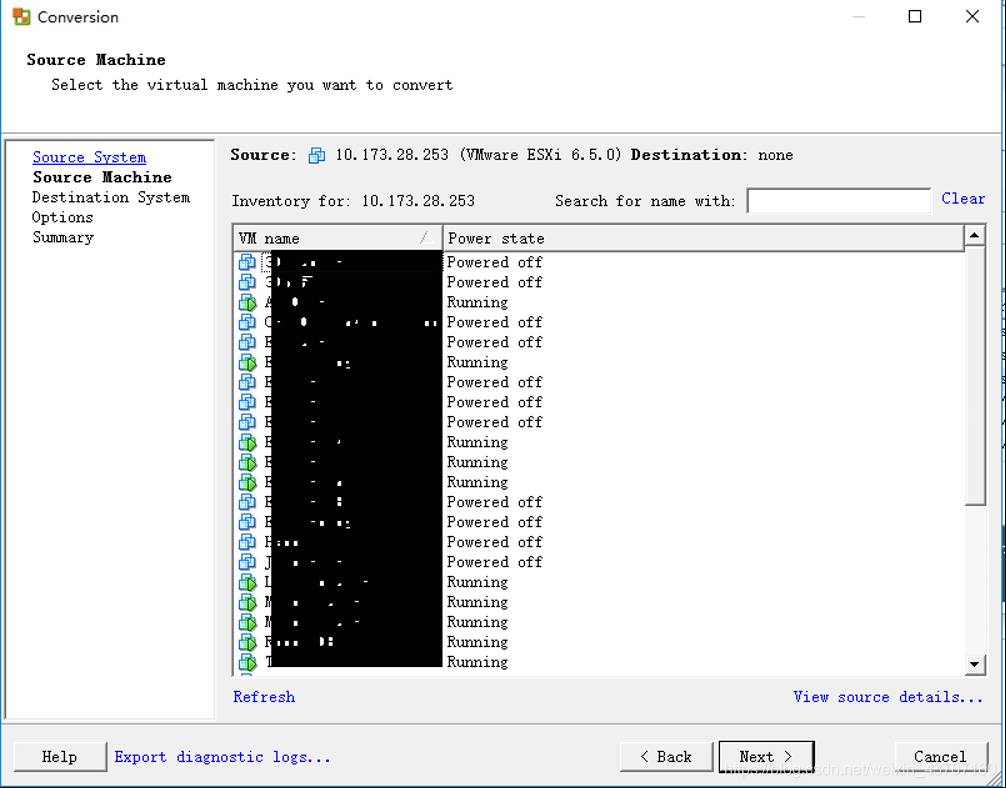The image size is (1006, 788).
Task: Export diagnostic logs
Action: pos(222,757)
